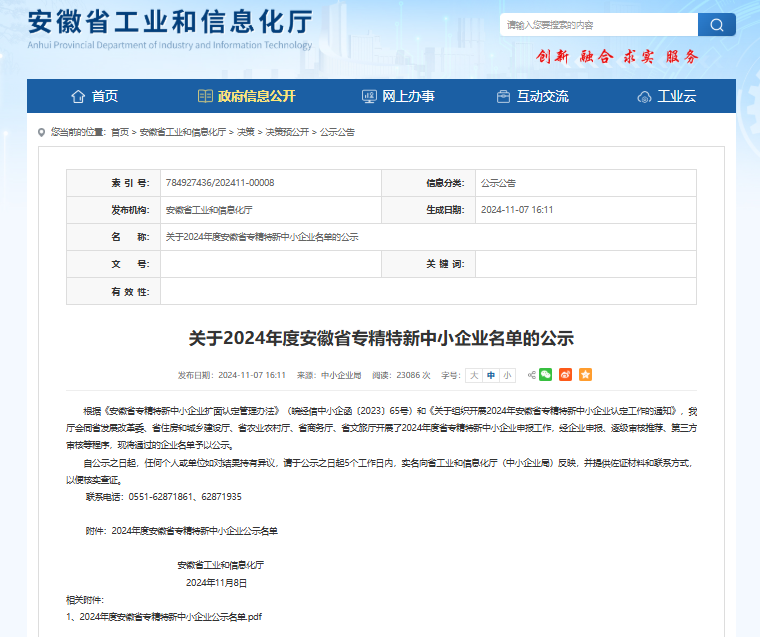Click the orange star favorite icon
The width and height of the screenshot is (760, 637).
point(586,375)
